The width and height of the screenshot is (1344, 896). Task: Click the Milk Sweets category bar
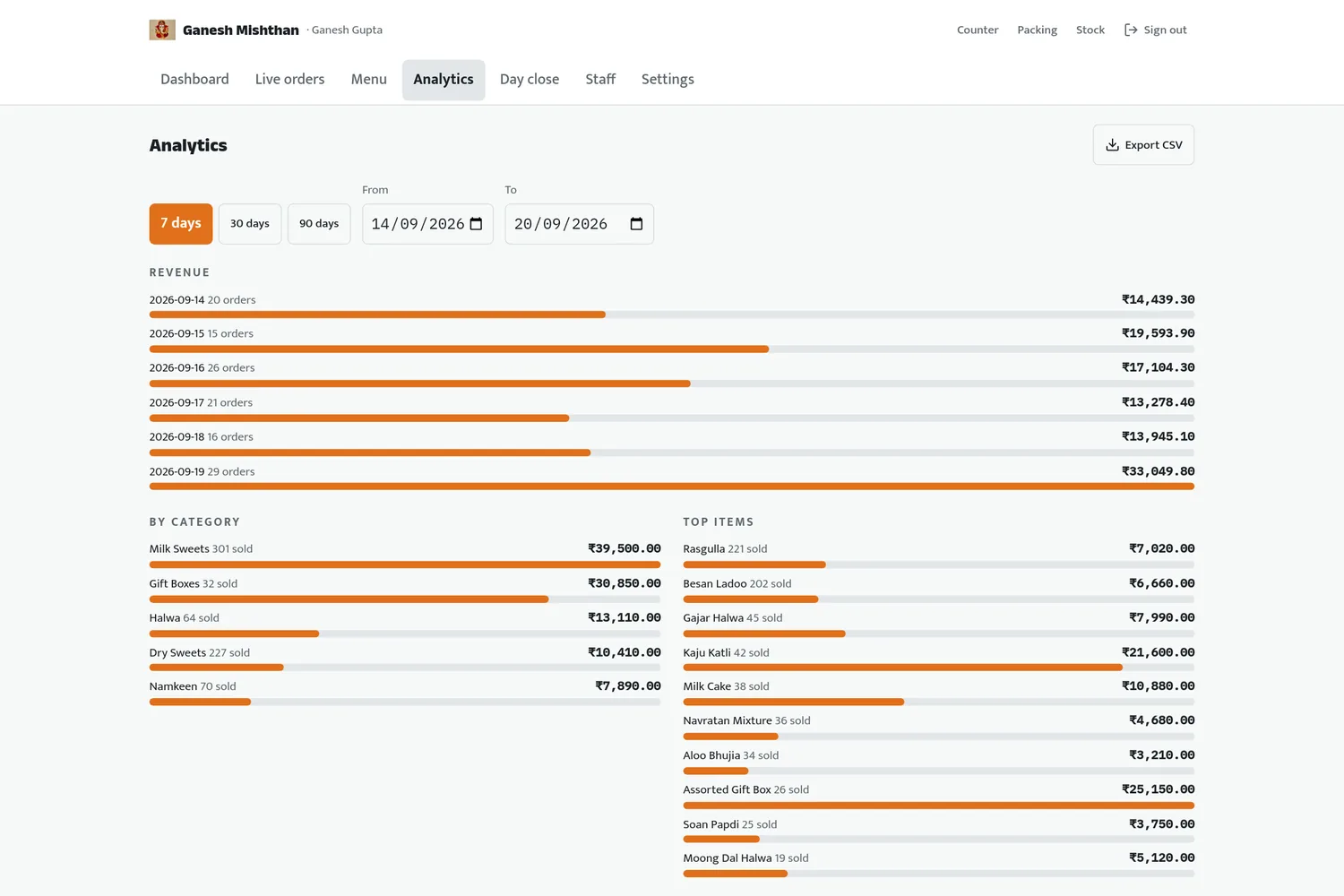(405, 564)
